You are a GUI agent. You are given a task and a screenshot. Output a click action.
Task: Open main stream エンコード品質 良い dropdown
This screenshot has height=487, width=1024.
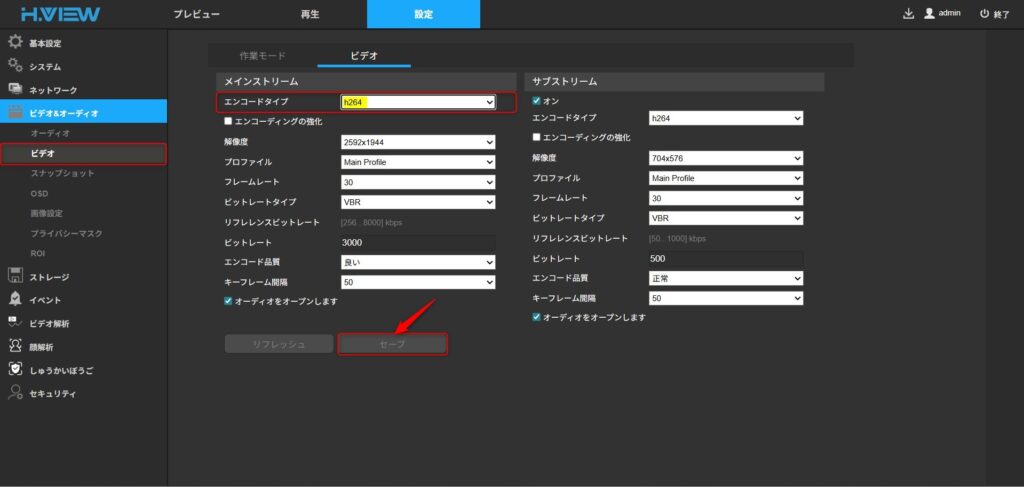(418, 262)
